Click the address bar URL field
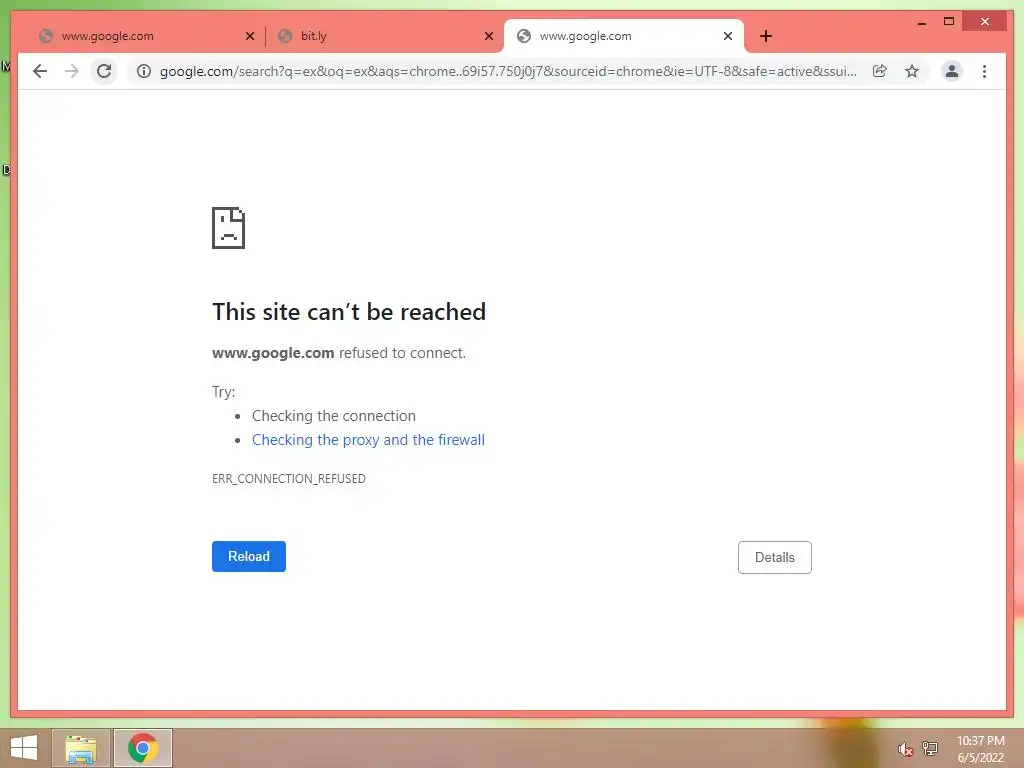The image size is (1024, 768). tap(508, 71)
